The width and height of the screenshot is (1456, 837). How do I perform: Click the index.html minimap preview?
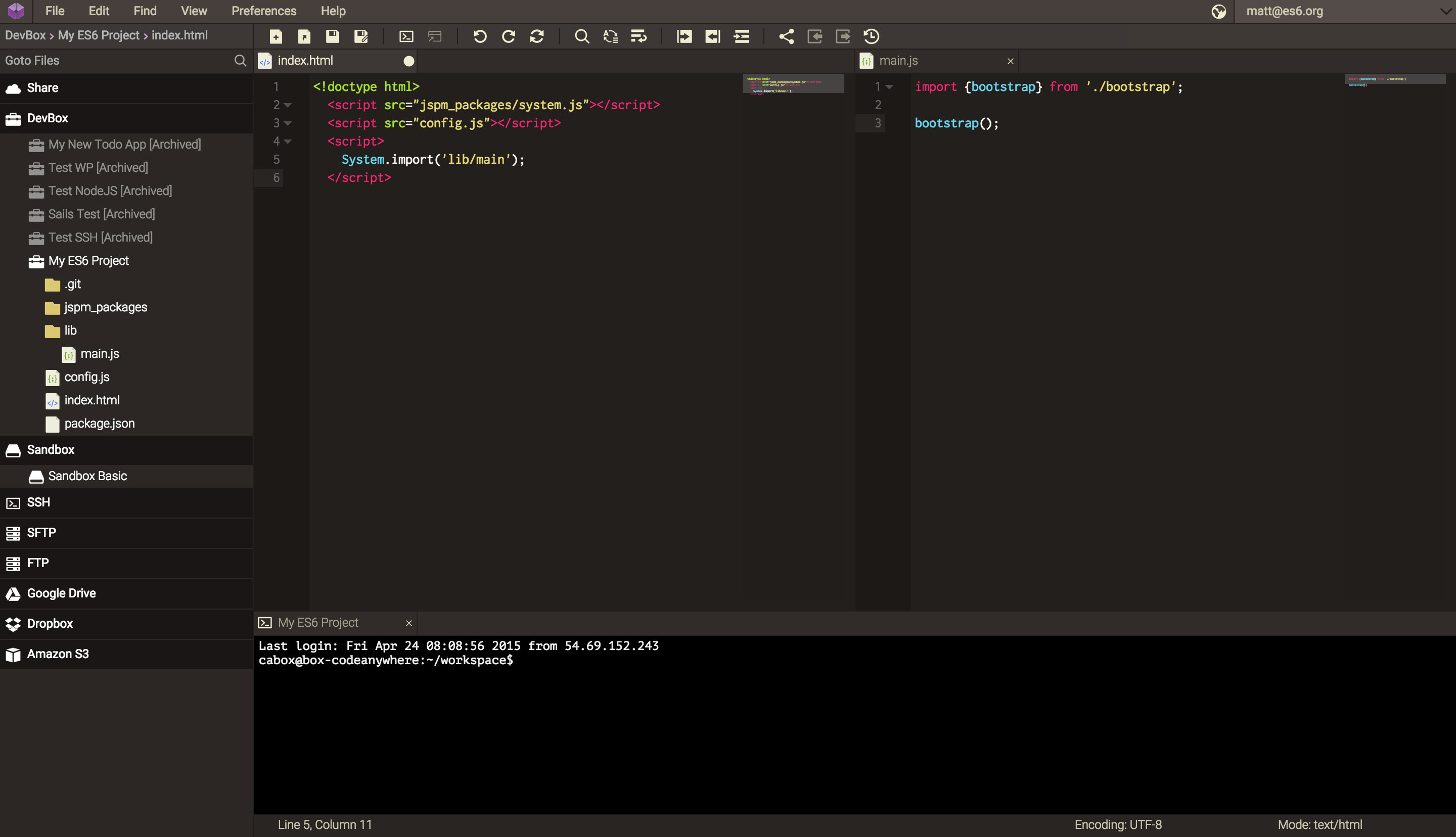793,84
